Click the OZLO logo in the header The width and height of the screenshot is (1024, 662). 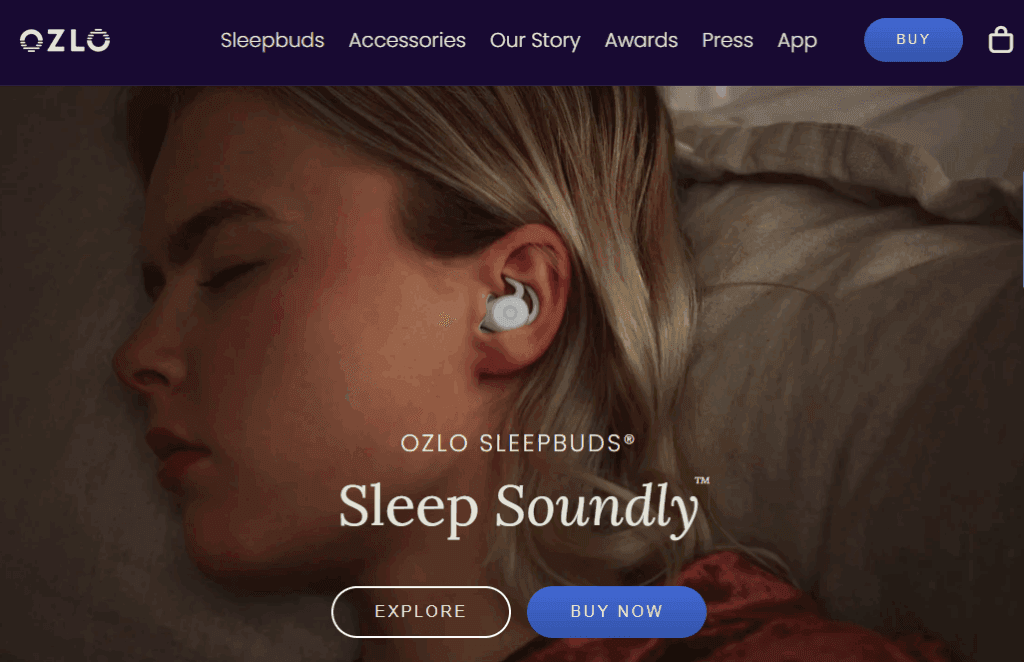65,40
